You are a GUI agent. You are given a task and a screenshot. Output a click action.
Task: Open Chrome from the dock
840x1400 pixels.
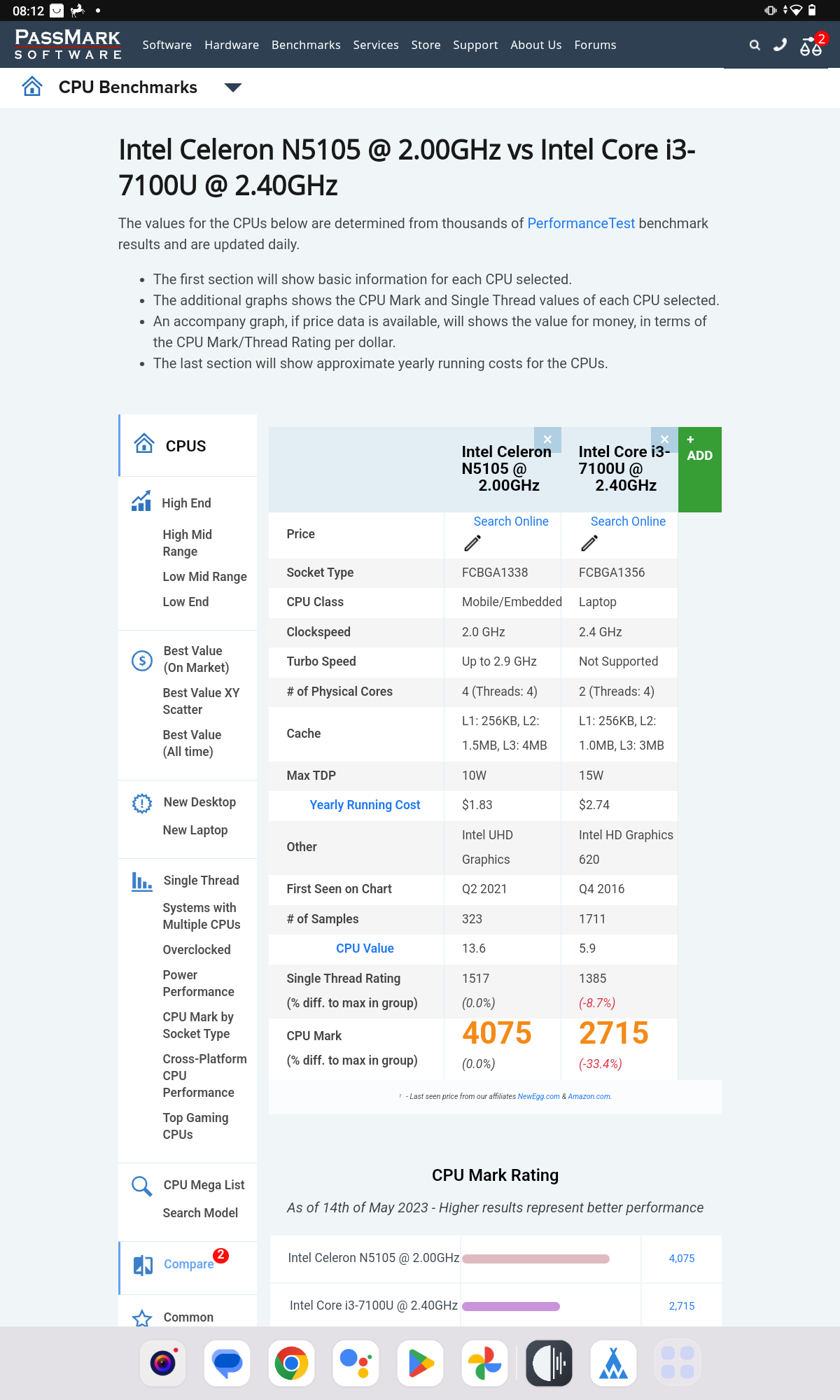[x=292, y=1363]
